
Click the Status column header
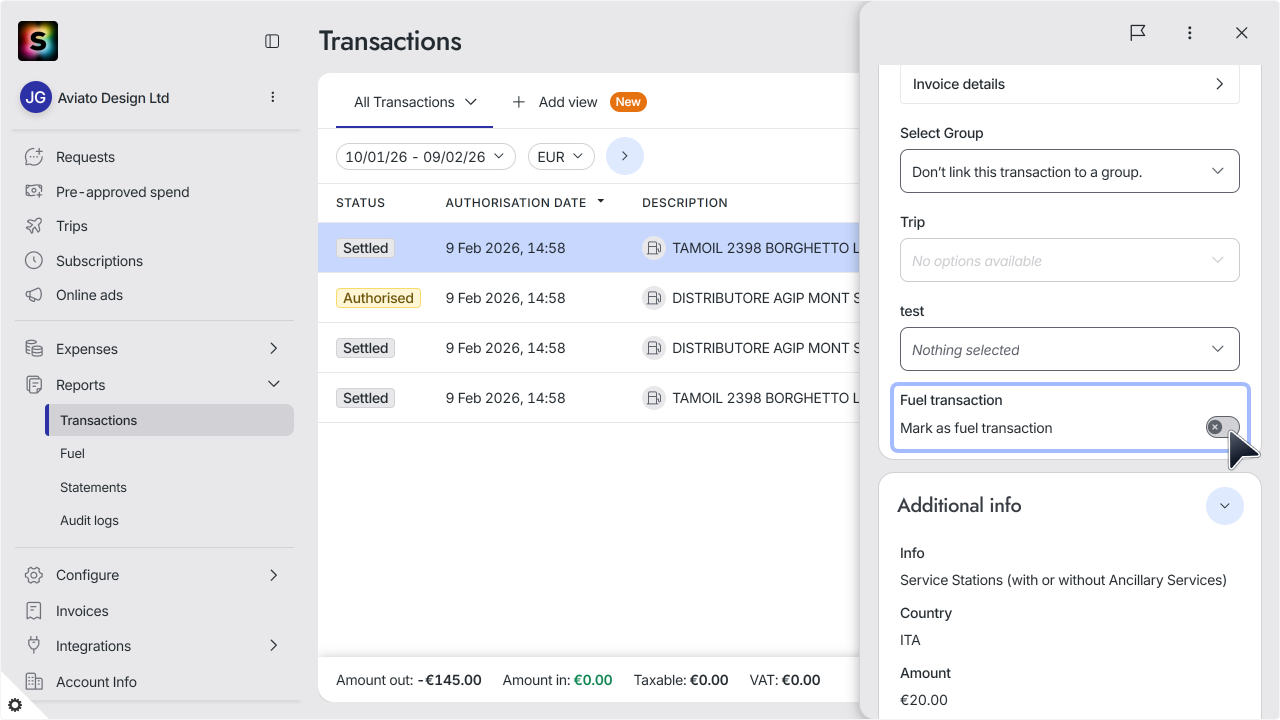point(360,202)
